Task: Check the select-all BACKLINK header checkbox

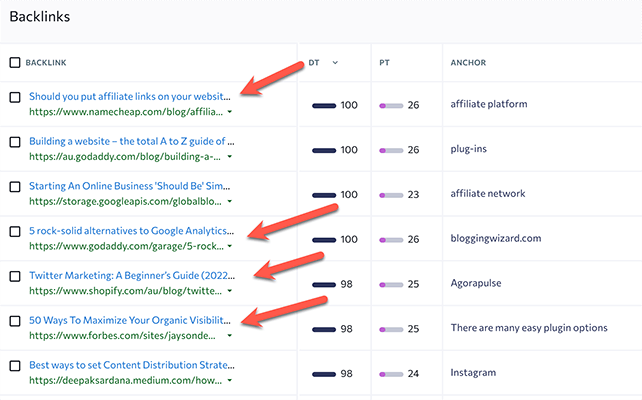Action: point(14,62)
